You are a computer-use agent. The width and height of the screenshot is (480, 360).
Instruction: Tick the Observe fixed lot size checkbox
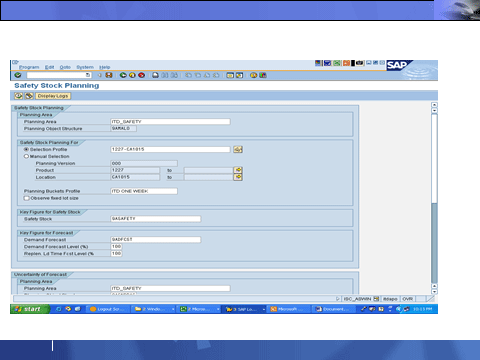[x=27, y=198]
